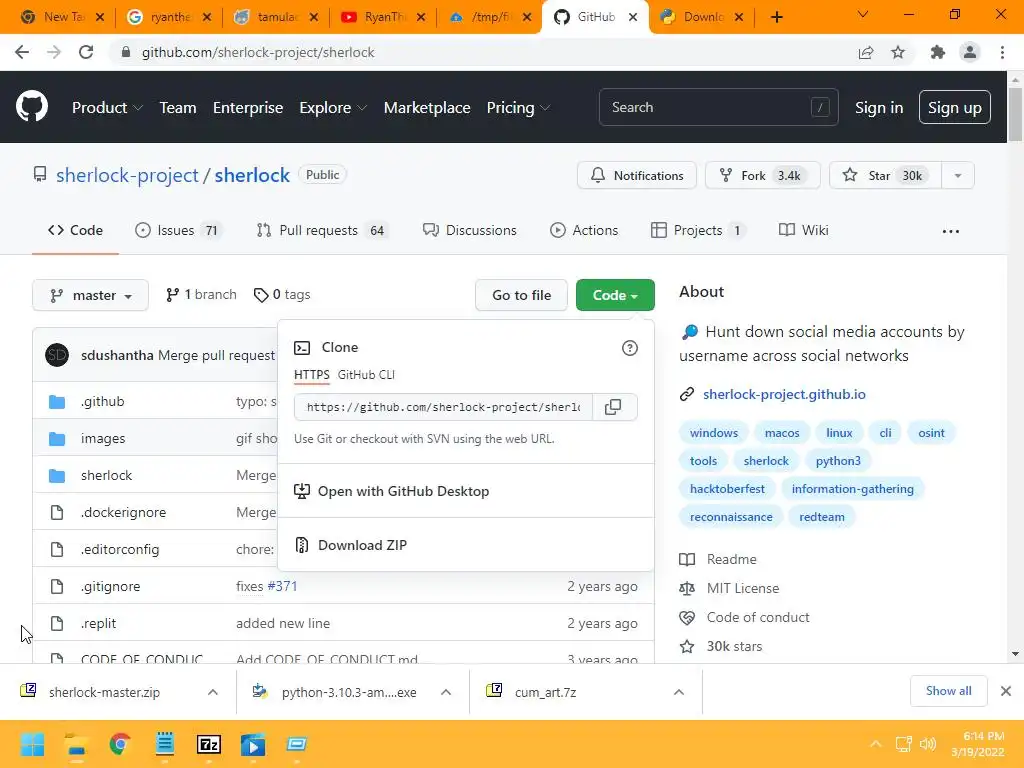
Task: Open the Actions tab
Action: (x=584, y=231)
